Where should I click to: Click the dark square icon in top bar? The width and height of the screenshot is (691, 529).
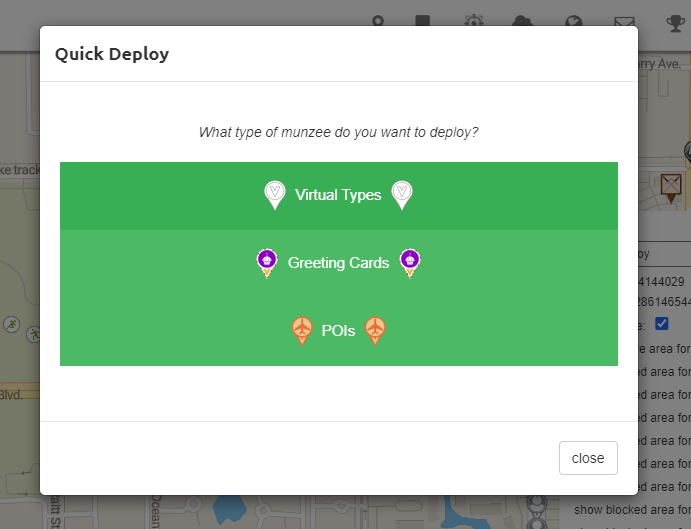(423, 21)
